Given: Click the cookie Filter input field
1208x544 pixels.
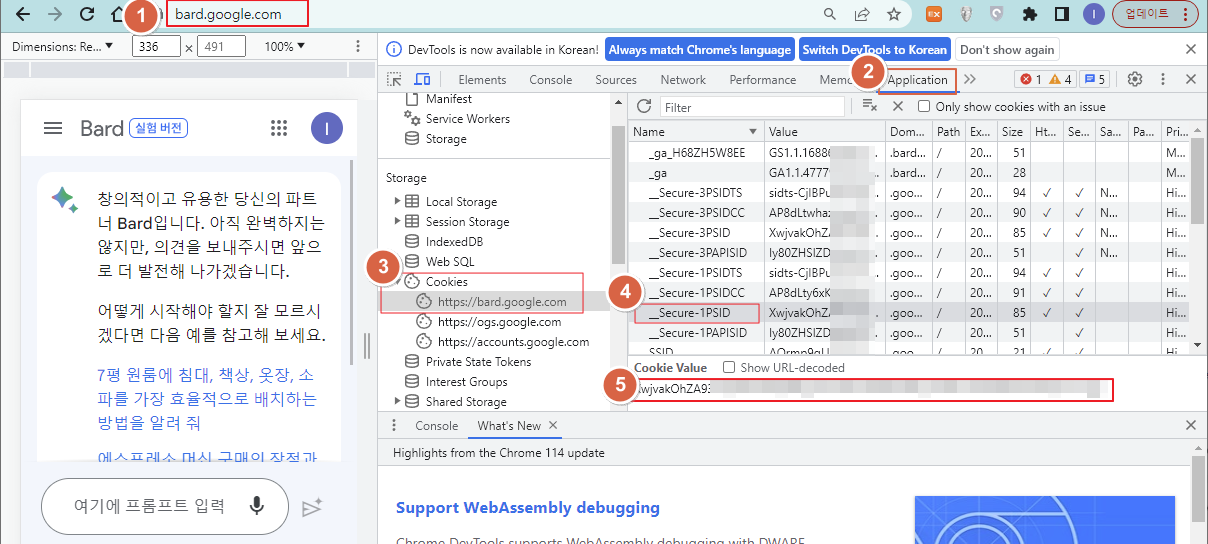Looking at the screenshot, I should [753, 107].
